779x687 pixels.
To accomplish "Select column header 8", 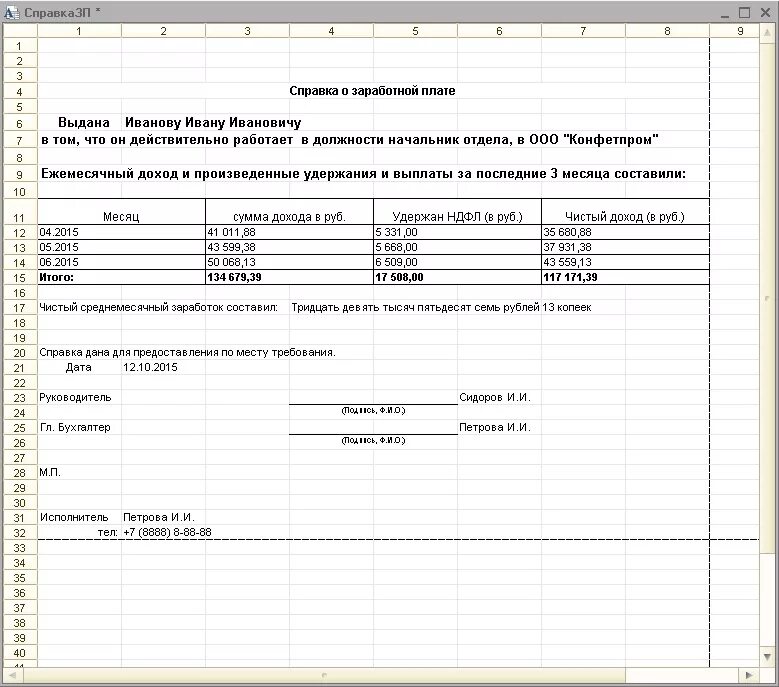I will (667, 31).
